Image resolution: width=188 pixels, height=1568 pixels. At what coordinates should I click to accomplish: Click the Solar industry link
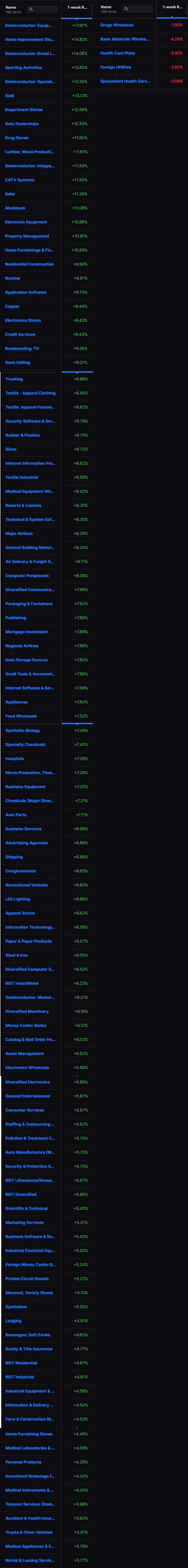coord(10,194)
